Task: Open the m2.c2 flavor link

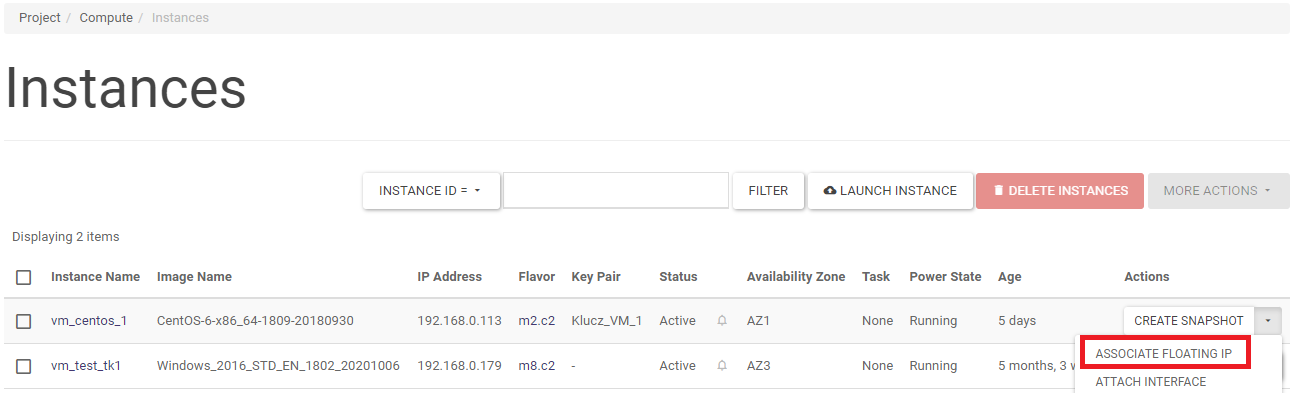Action: pos(536,321)
